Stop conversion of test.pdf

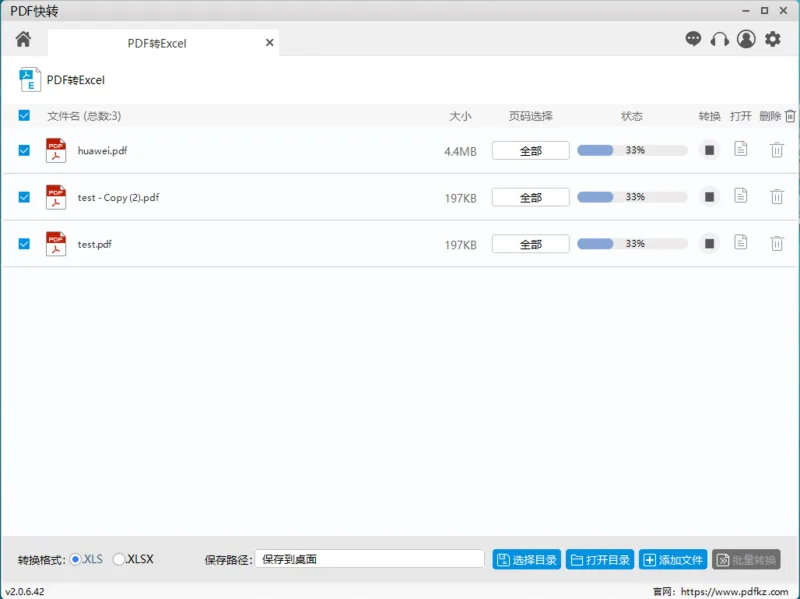tap(709, 243)
